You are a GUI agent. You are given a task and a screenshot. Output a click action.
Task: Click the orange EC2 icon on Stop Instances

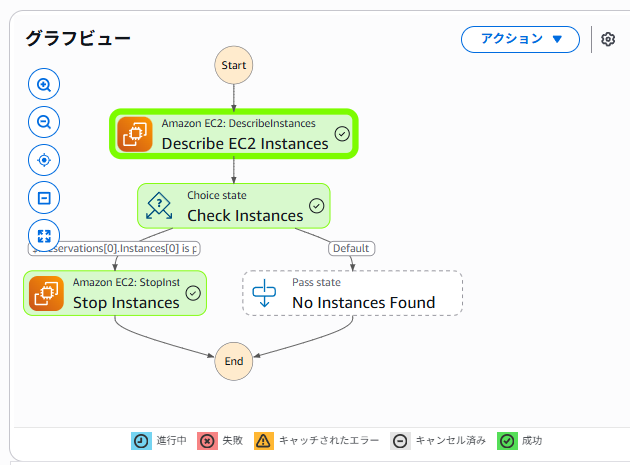tap(46, 293)
